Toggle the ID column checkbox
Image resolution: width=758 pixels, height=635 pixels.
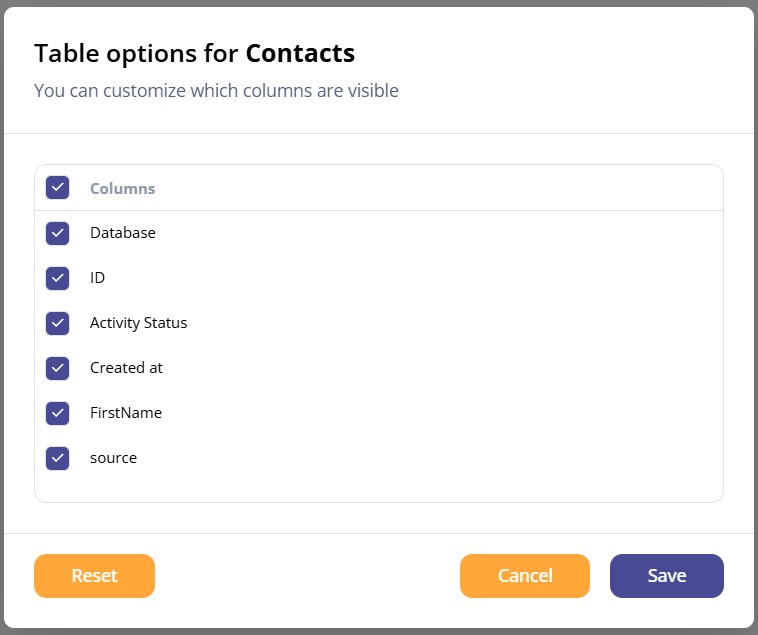click(x=58, y=278)
